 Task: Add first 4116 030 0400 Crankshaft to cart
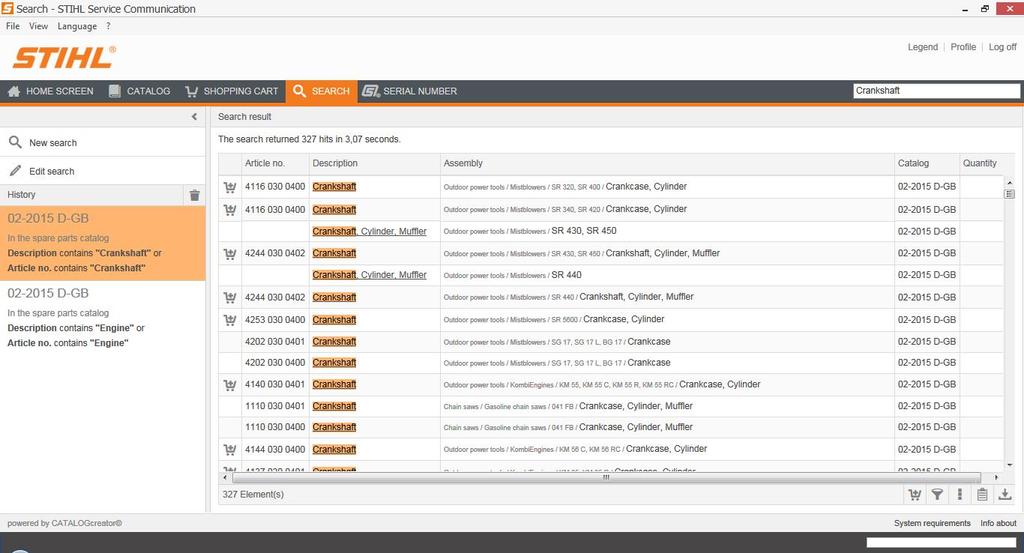coord(229,187)
